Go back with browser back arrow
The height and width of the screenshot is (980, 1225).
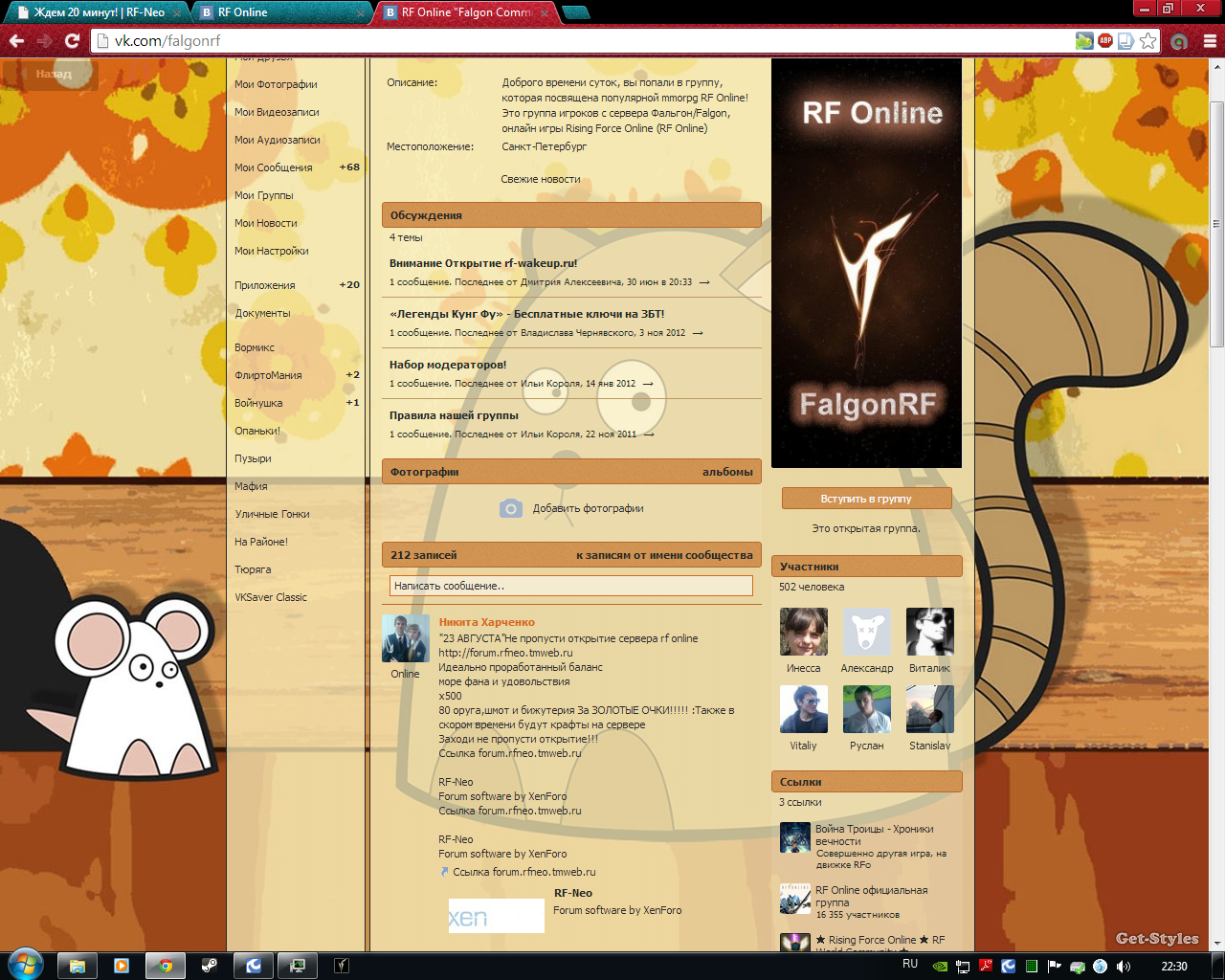pos(15,41)
